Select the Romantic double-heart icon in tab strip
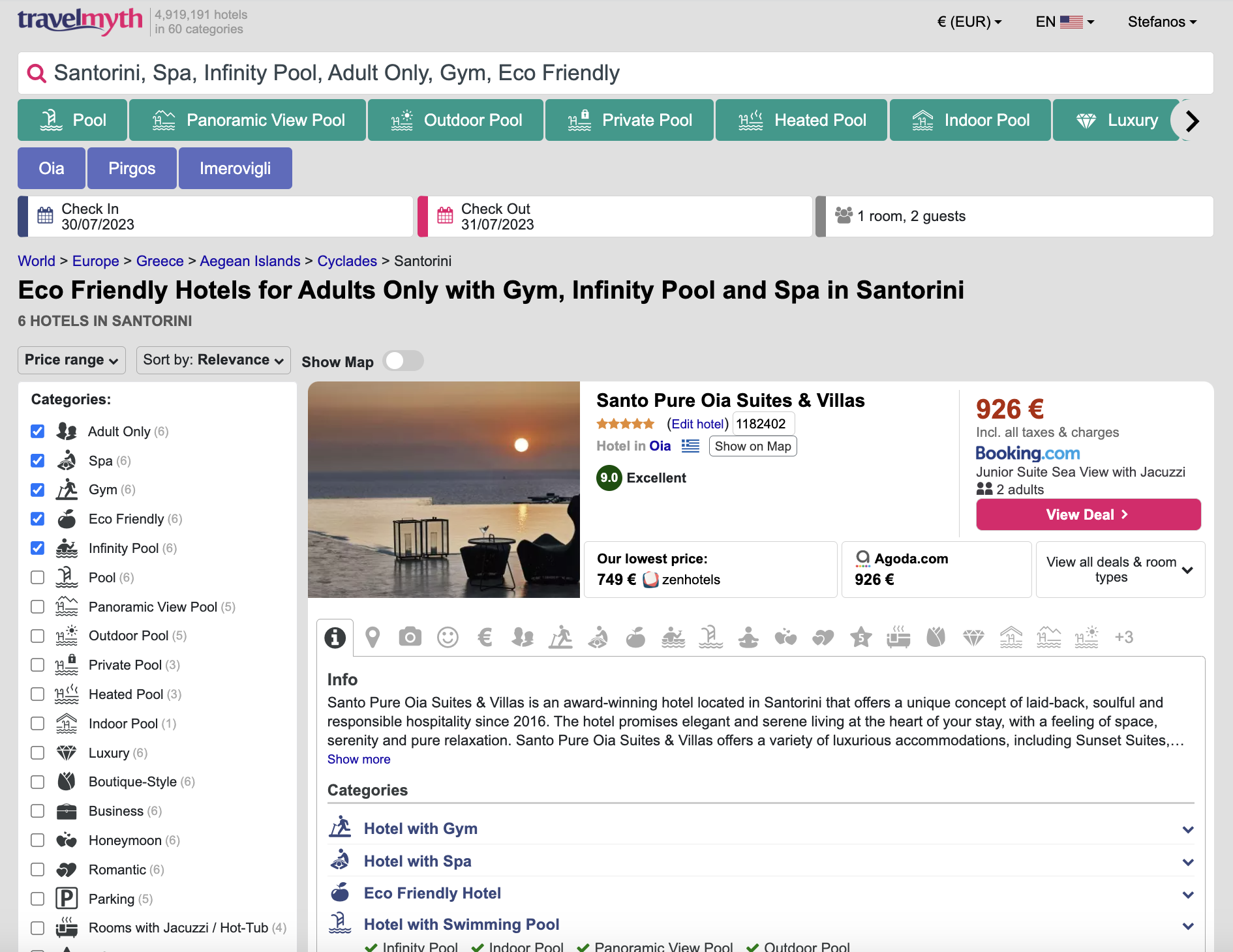1233x952 pixels. (x=823, y=637)
